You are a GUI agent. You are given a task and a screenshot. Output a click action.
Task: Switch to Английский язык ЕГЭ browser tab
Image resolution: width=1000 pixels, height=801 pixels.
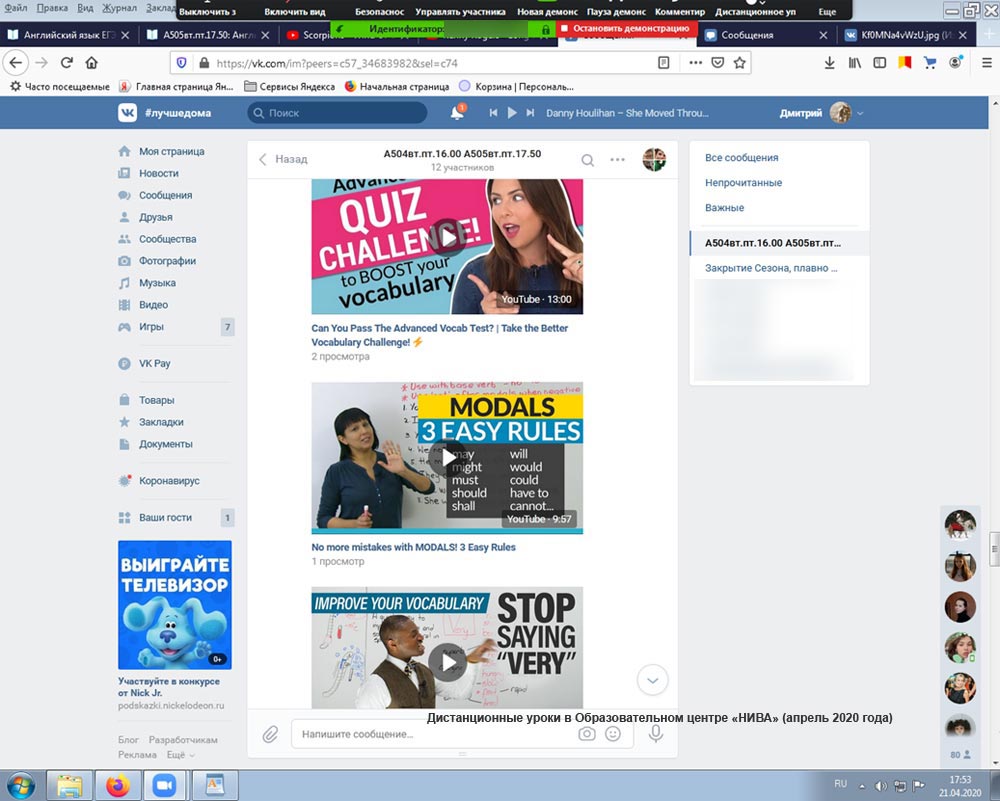[x=68, y=35]
